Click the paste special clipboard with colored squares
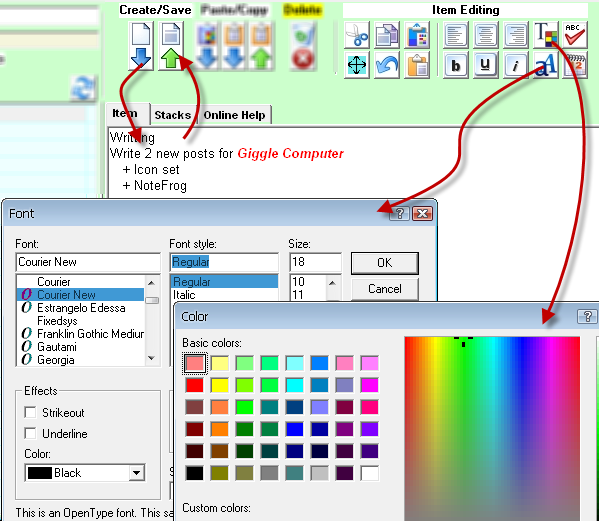This screenshot has height=521, width=599. [x=417, y=35]
